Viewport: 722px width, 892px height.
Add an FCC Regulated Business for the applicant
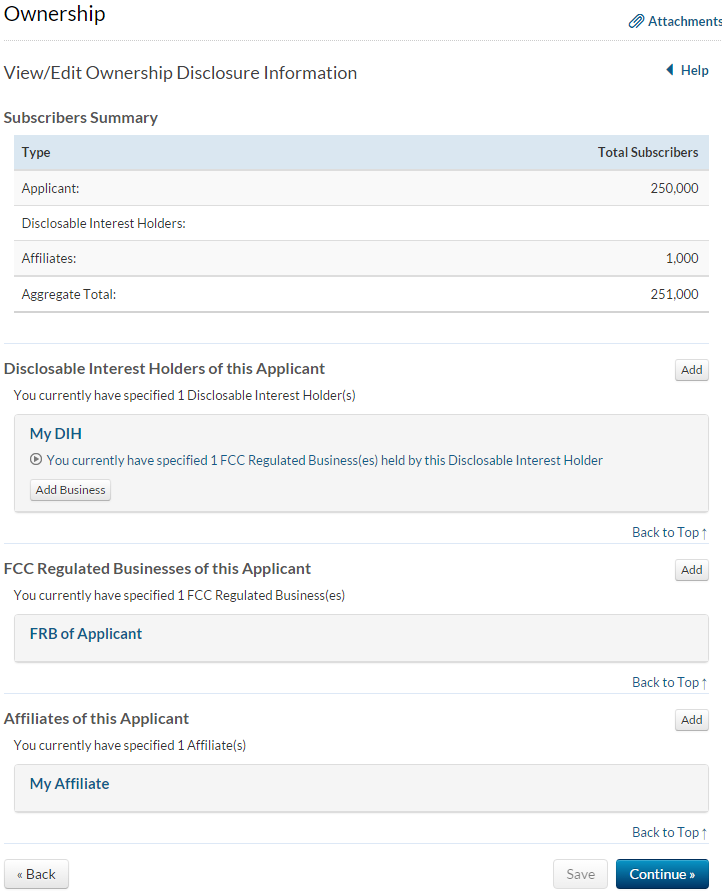691,570
